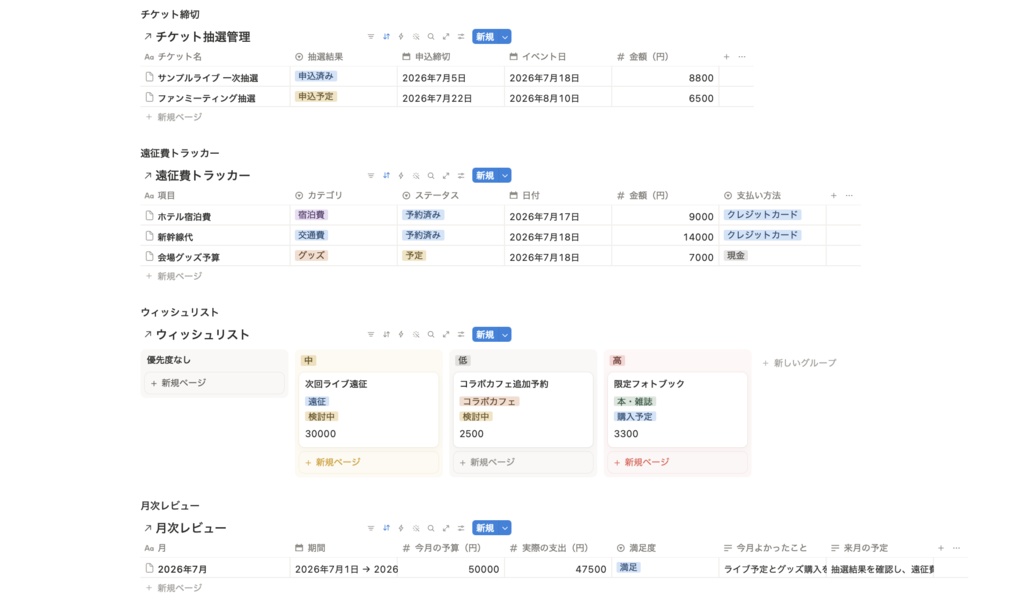Open sort options for ウィッシュリスト board
The width and height of the screenshot is (1024, 615).
pos(386,335)
